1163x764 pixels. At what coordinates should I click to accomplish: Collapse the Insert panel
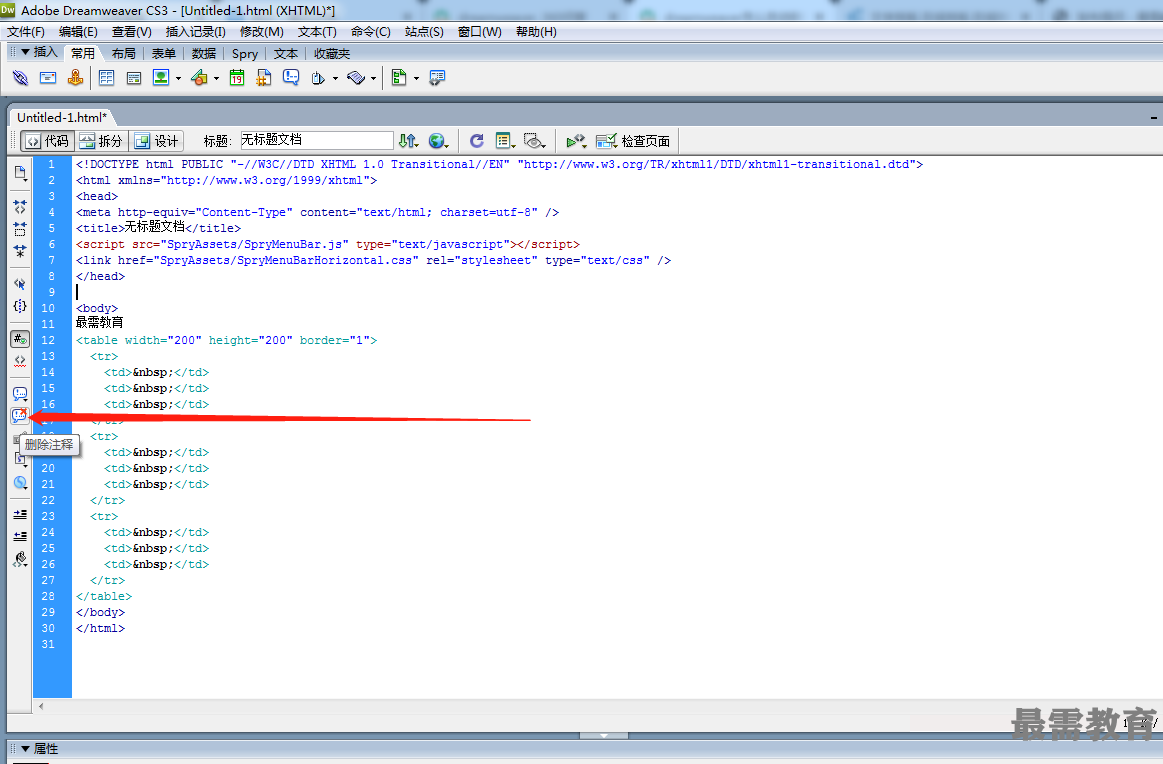25,52
